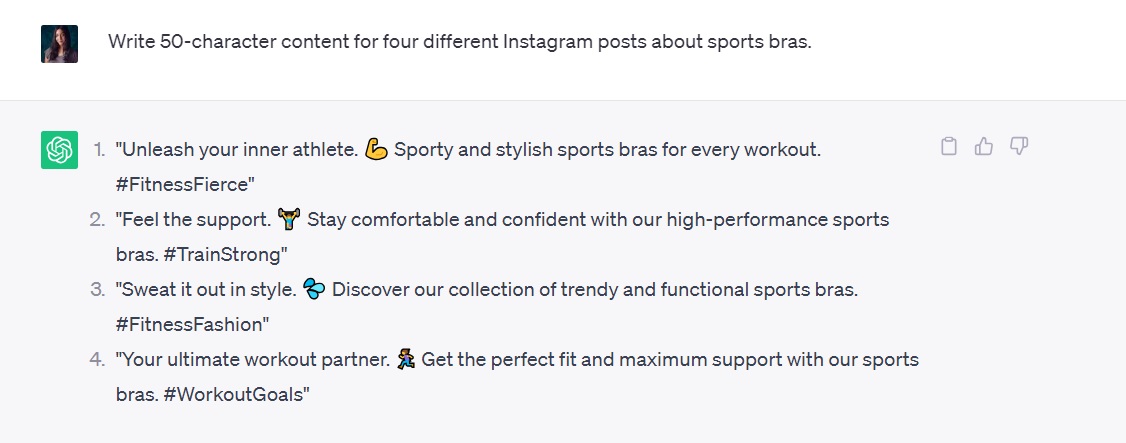Click the #FitnessFierce hashtag
The image size is (1126, 443).
tap(185, 184)
